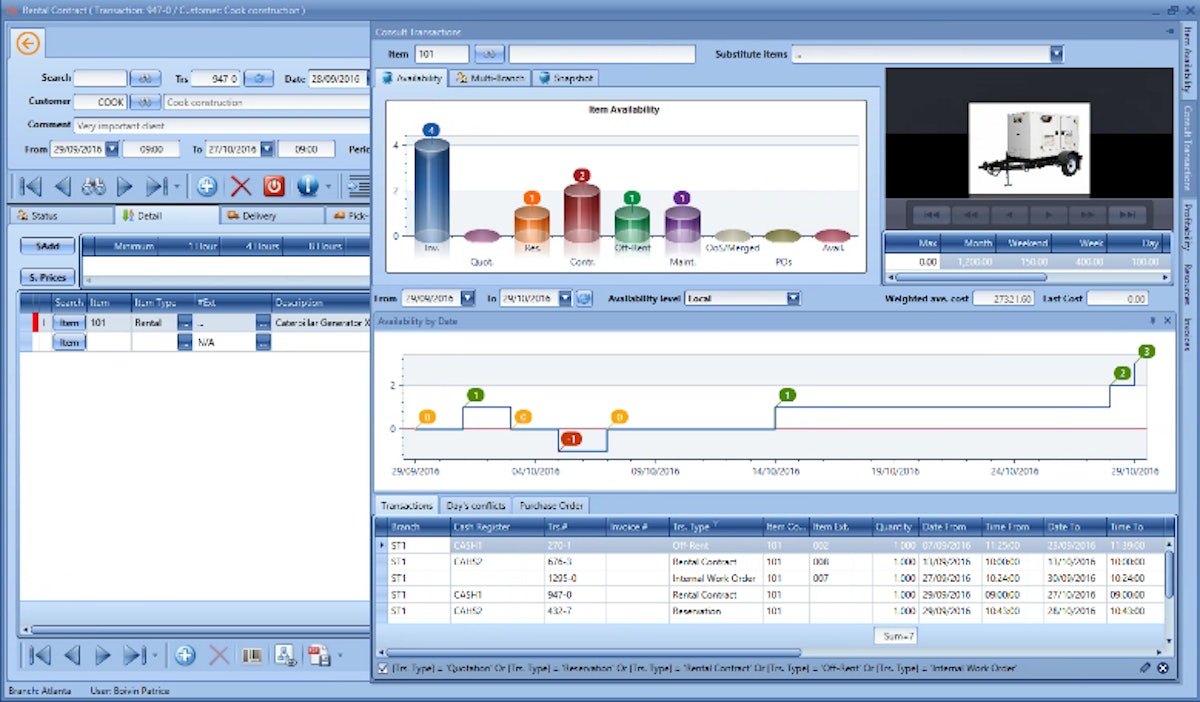The height and width of the screenshot is (702, 1200).
Task: Click the red power-off icon in the toolbar
Action: (276, 185)
